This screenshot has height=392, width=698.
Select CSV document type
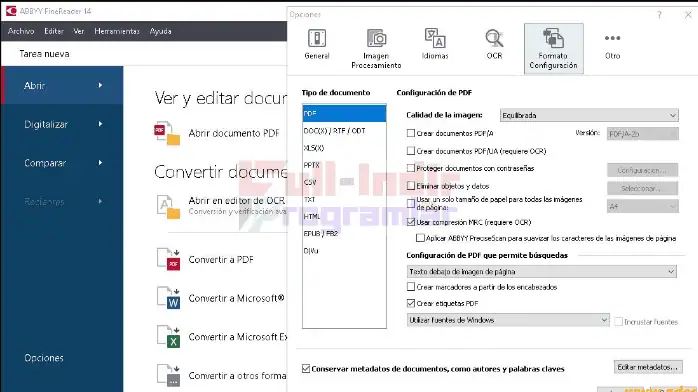pyautogui.click(x=344, y=182)
